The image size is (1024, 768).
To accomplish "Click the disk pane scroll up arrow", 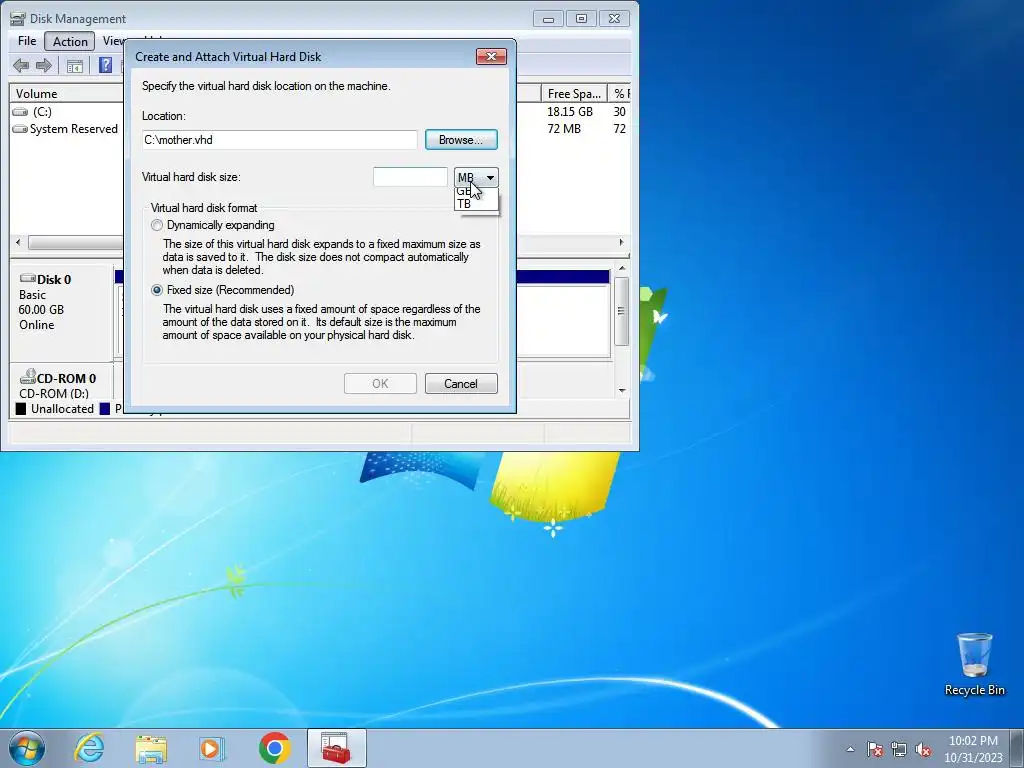I will click(622, 268).
